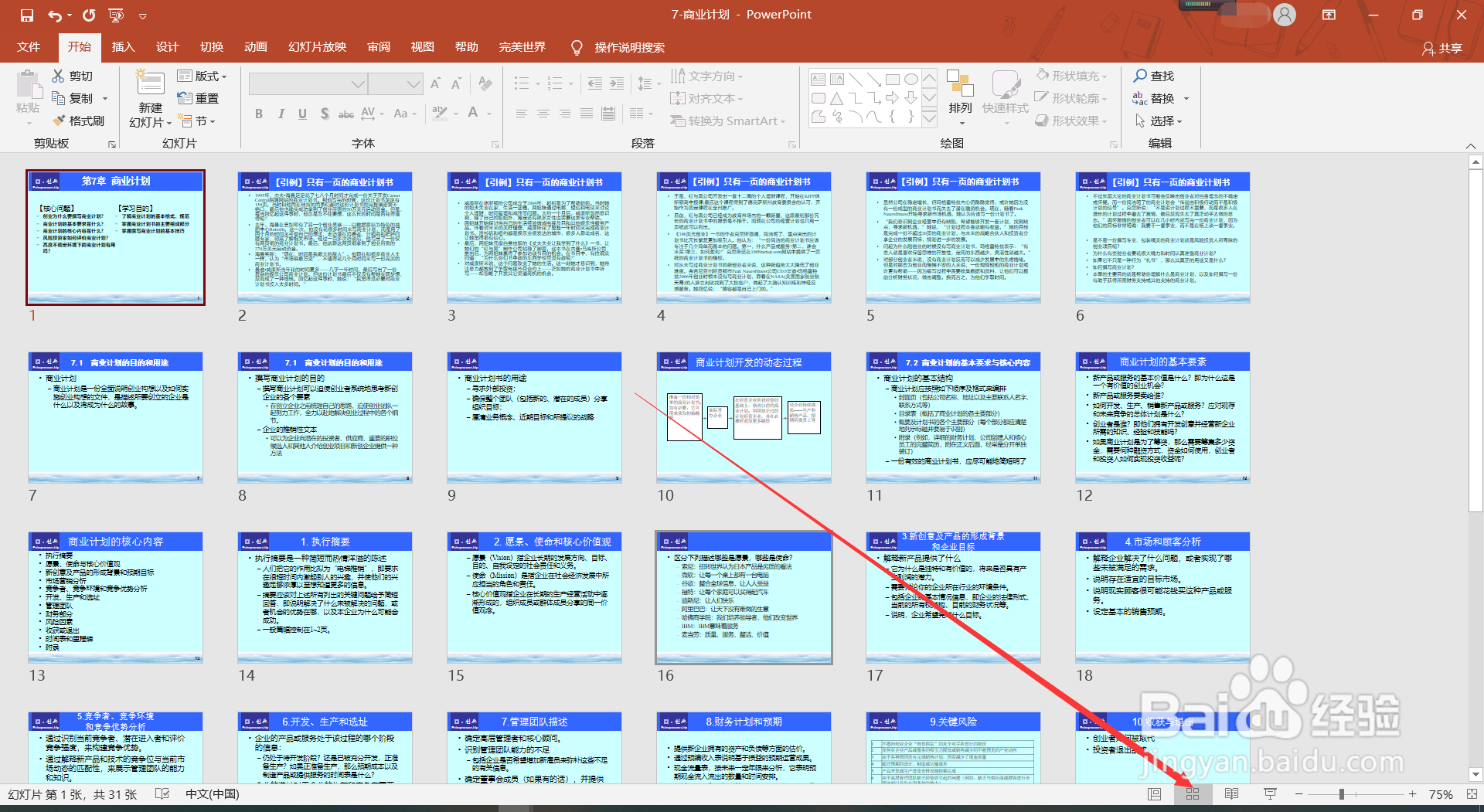The width and height of the screenshot is (1484, 812).
Task: Select slide 16 thumbnail
Action: click(744, 597)
